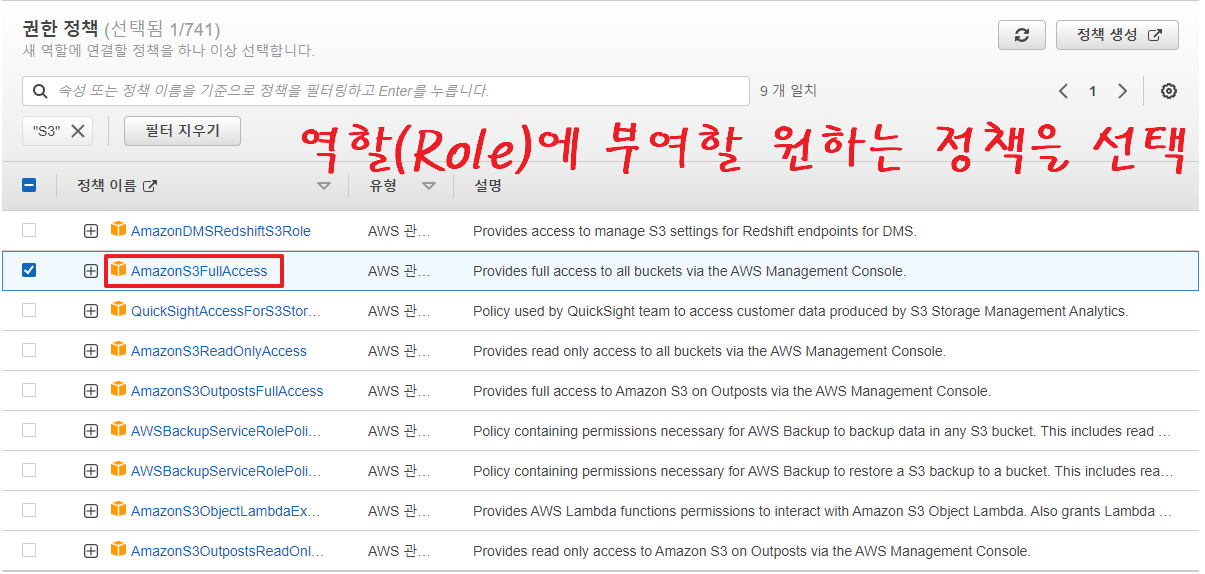The width and height of the screenshot is (1205, 574).
Task: Click "Provides read only access to all buckets" description
Action: tap(709, 351)
